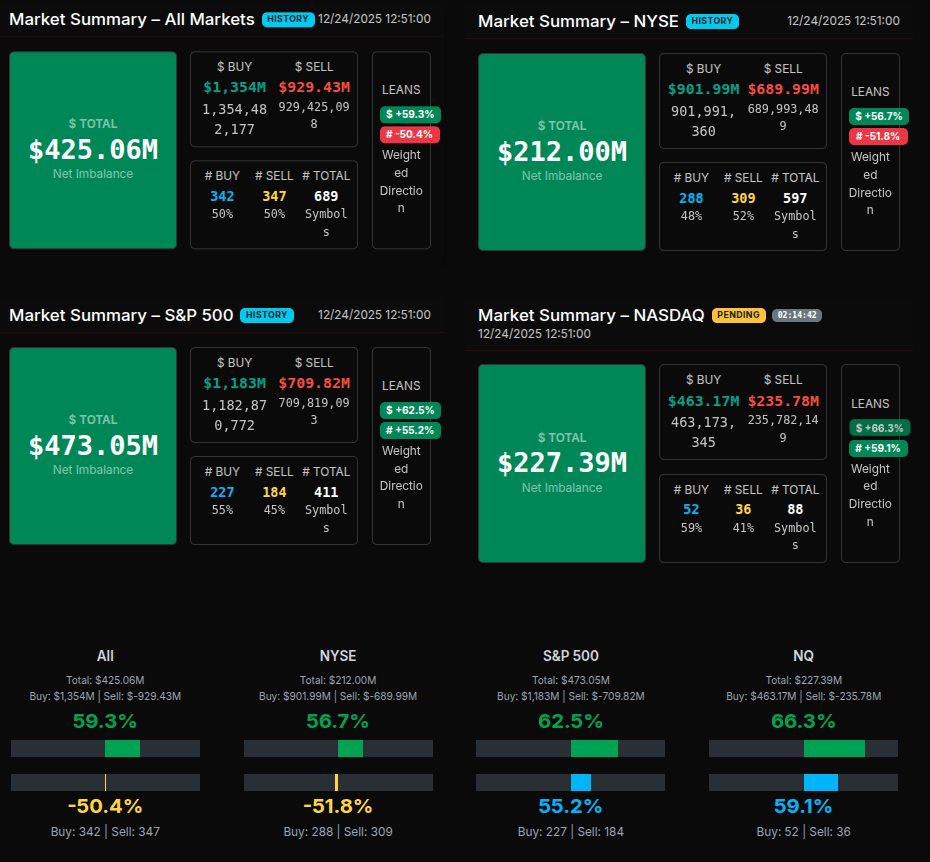Click the green dollar bar under NQ 66.3%
The image size is (930, 862).
point(834,749)
